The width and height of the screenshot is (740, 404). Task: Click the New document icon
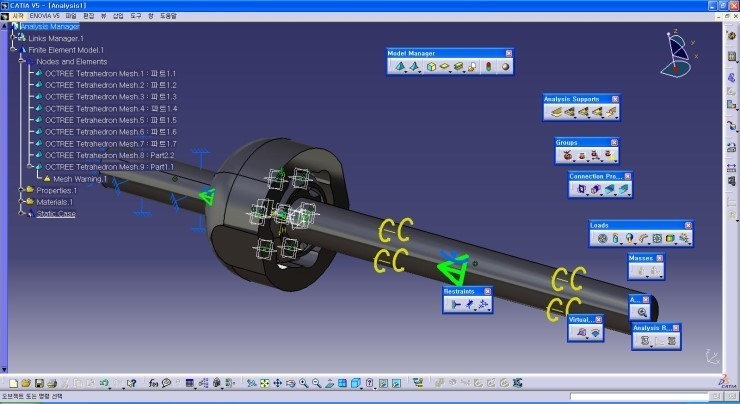point(13,383)
